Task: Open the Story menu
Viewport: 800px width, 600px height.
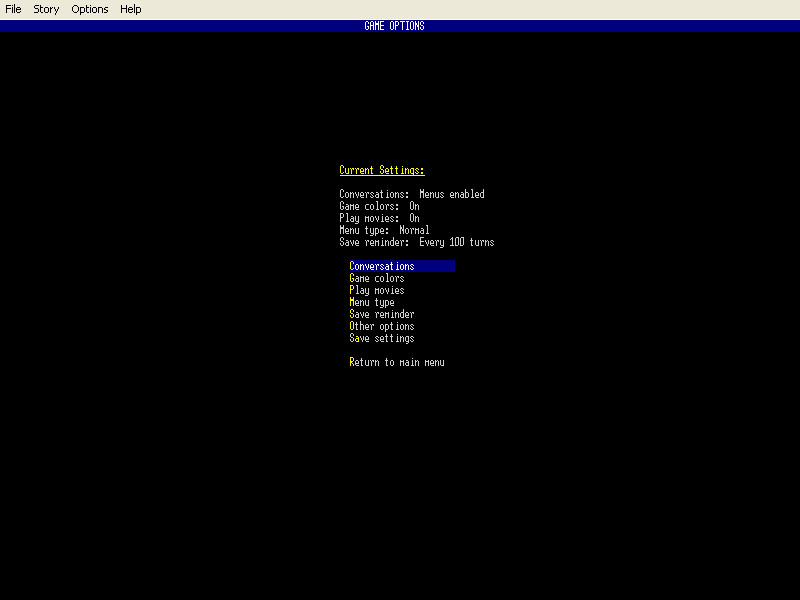Action: pyautogui.click(x=46, y=9)
